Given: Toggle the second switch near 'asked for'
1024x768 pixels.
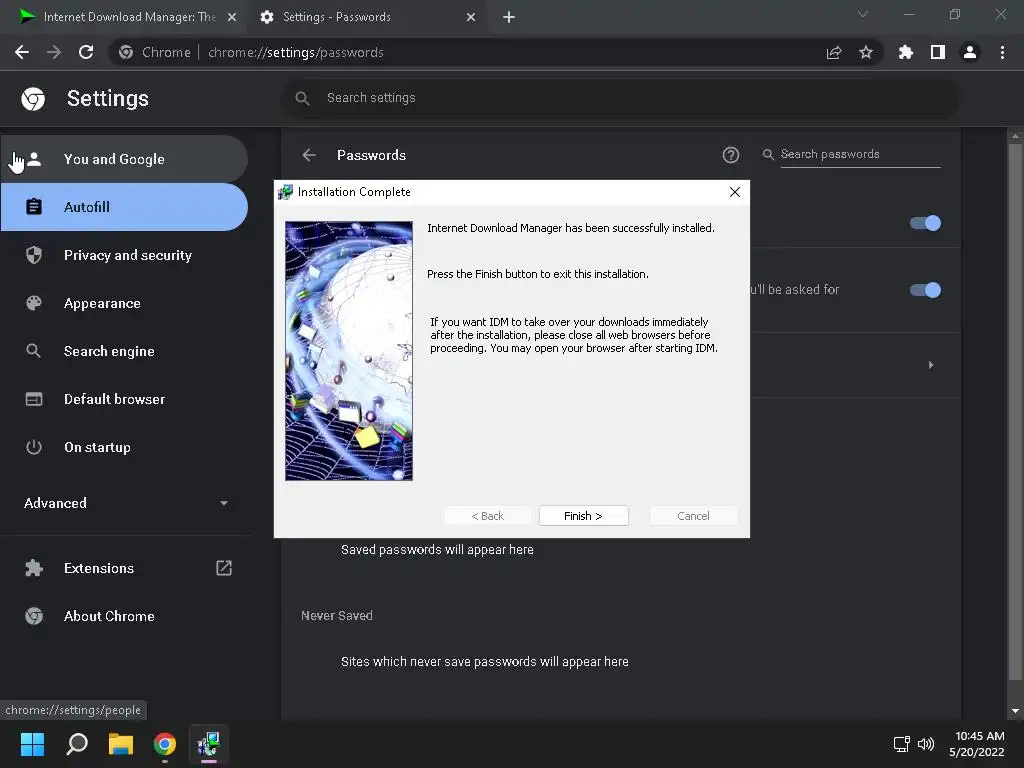Looking at the screenshot, I should pos(925,290).
